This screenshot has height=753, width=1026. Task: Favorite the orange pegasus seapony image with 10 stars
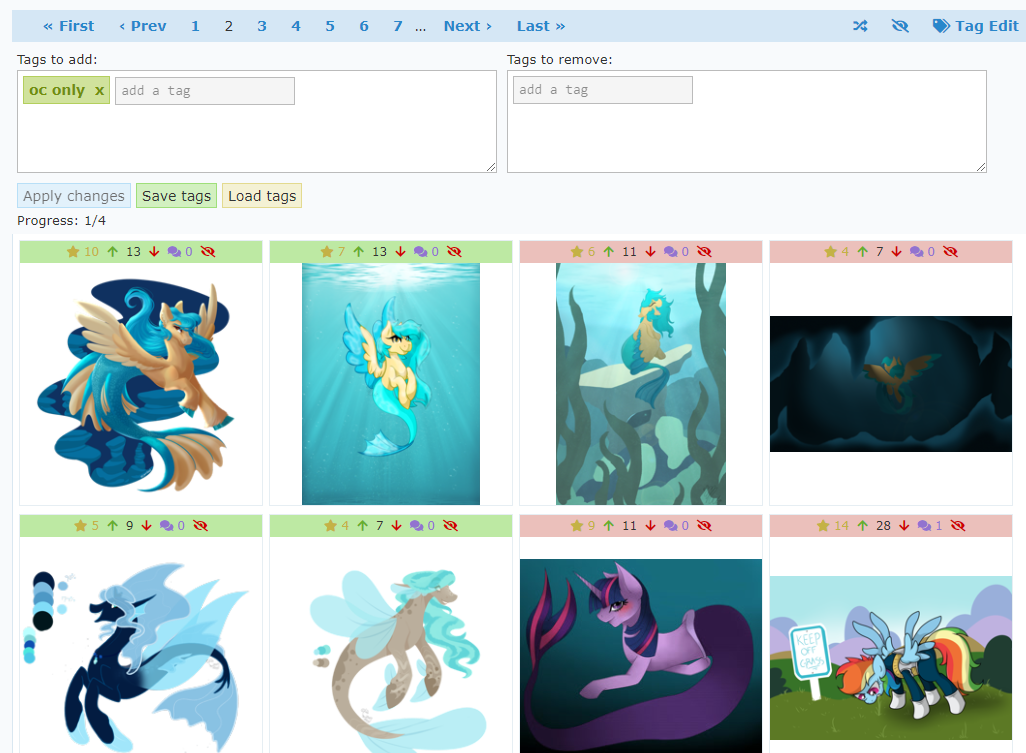point(73,252)
